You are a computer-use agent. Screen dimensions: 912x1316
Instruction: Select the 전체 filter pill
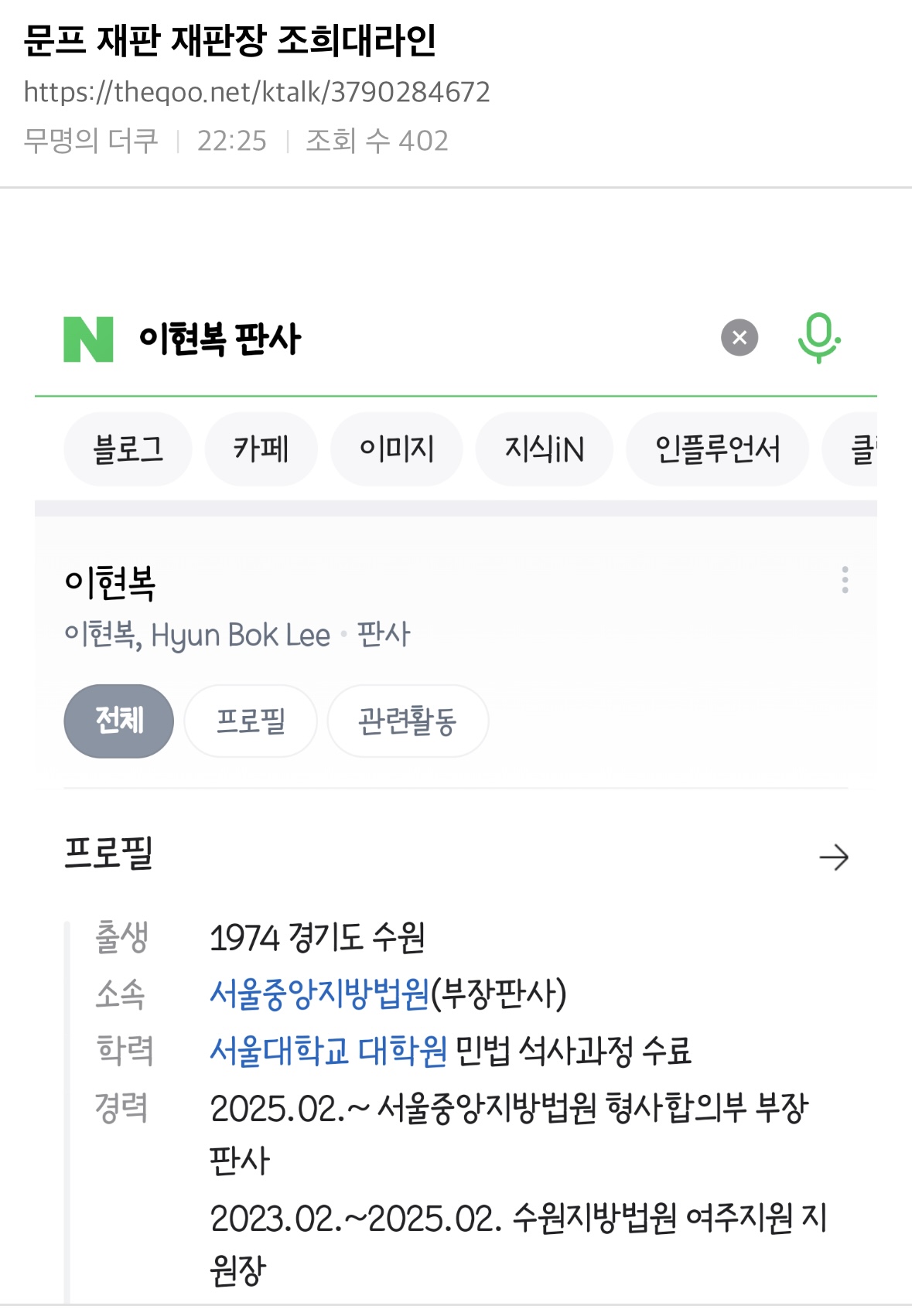click(x=118, y=721)
